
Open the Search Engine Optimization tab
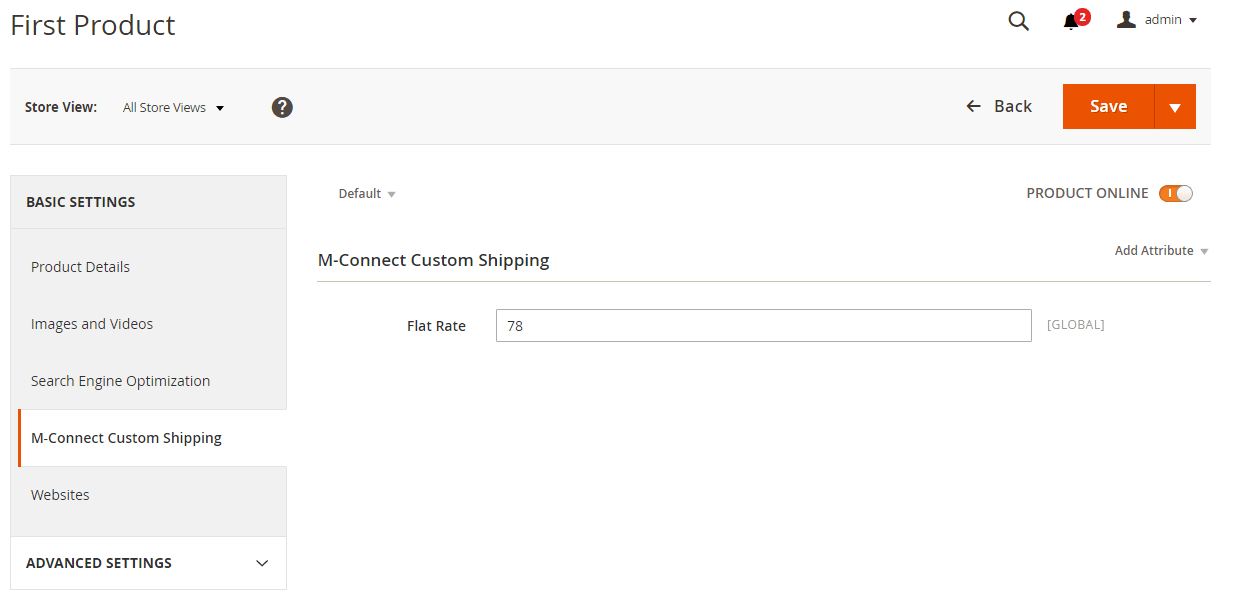pos(120,381)
